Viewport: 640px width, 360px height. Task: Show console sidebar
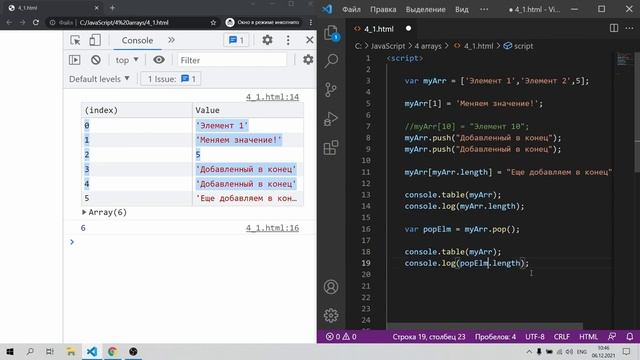(75, 60)
